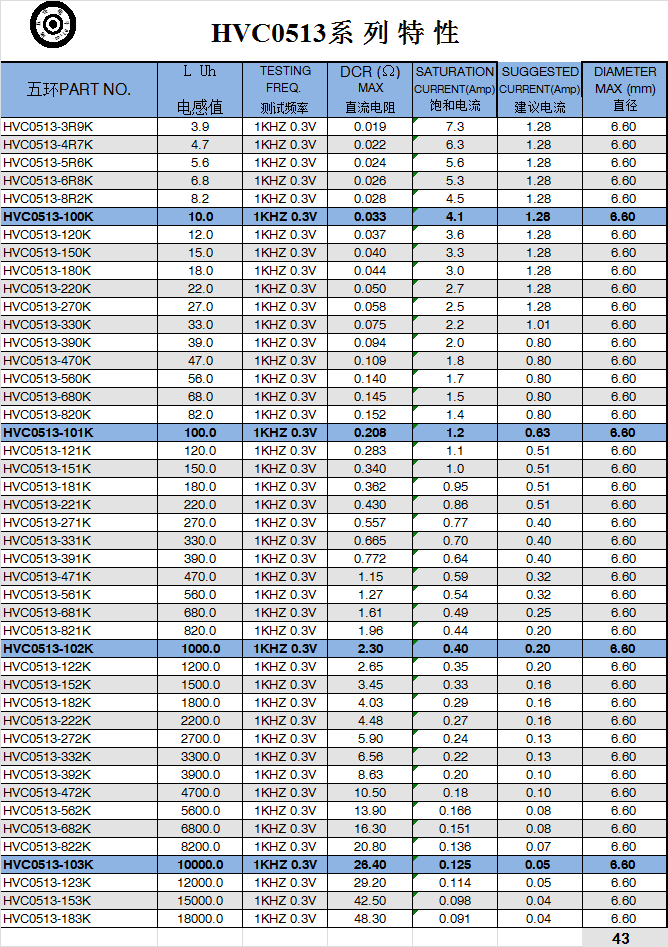Click page number 43
Screen dimensions: 668x947
[620, 939]
